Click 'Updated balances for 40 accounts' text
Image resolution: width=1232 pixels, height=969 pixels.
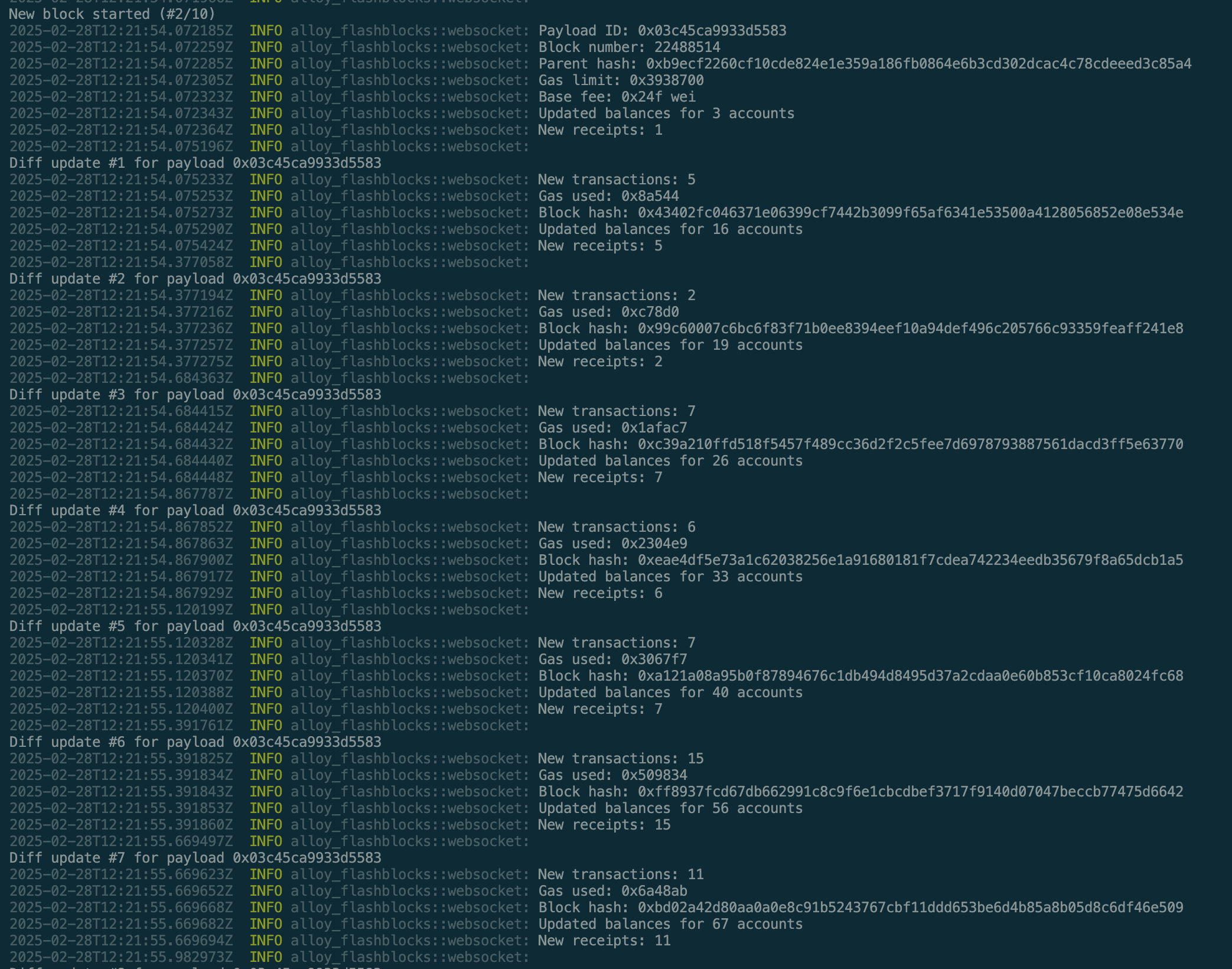[670, 692]
